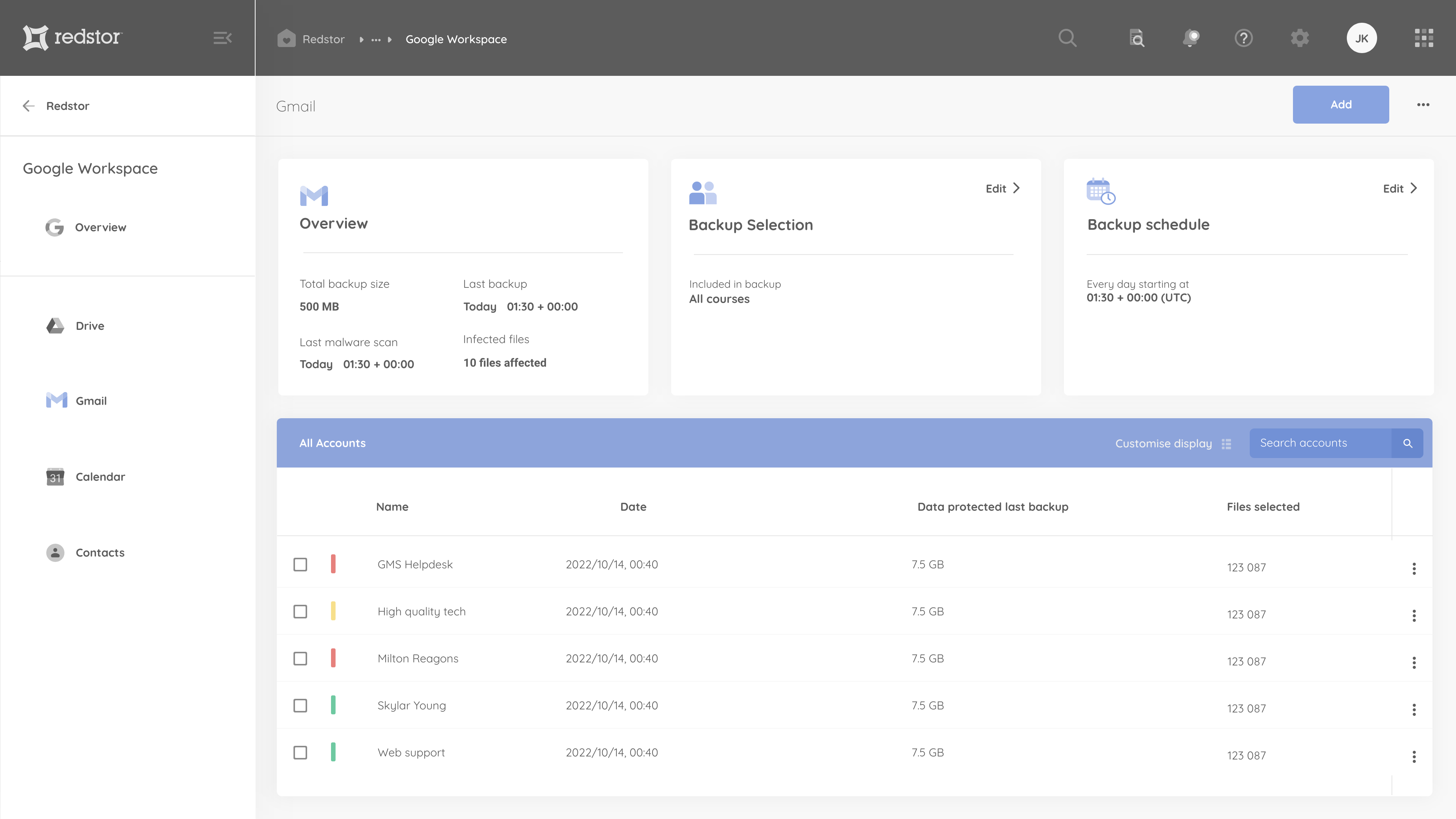The width and height of the screenshot is (1456, 819).
Task: Click the 'All courses' value
Action: 719,299
